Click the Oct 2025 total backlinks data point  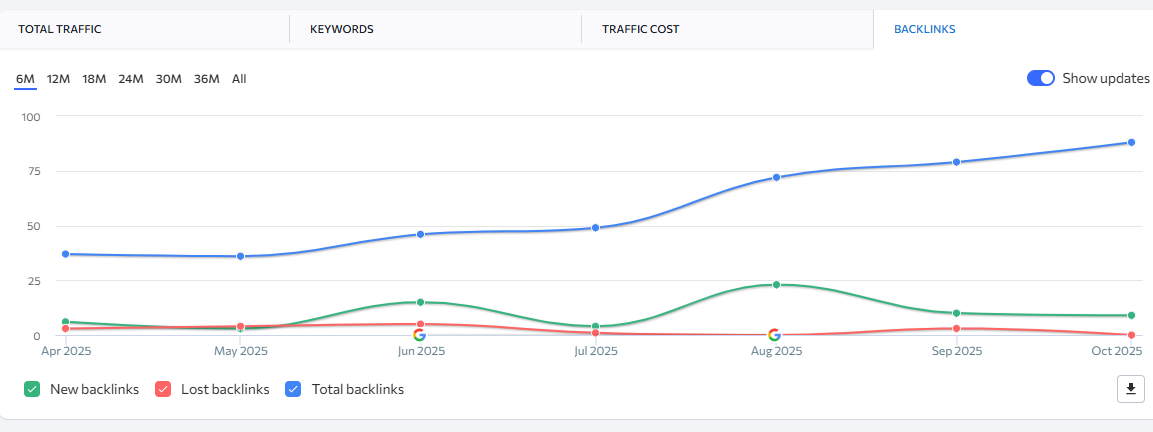click(1131, 142)
